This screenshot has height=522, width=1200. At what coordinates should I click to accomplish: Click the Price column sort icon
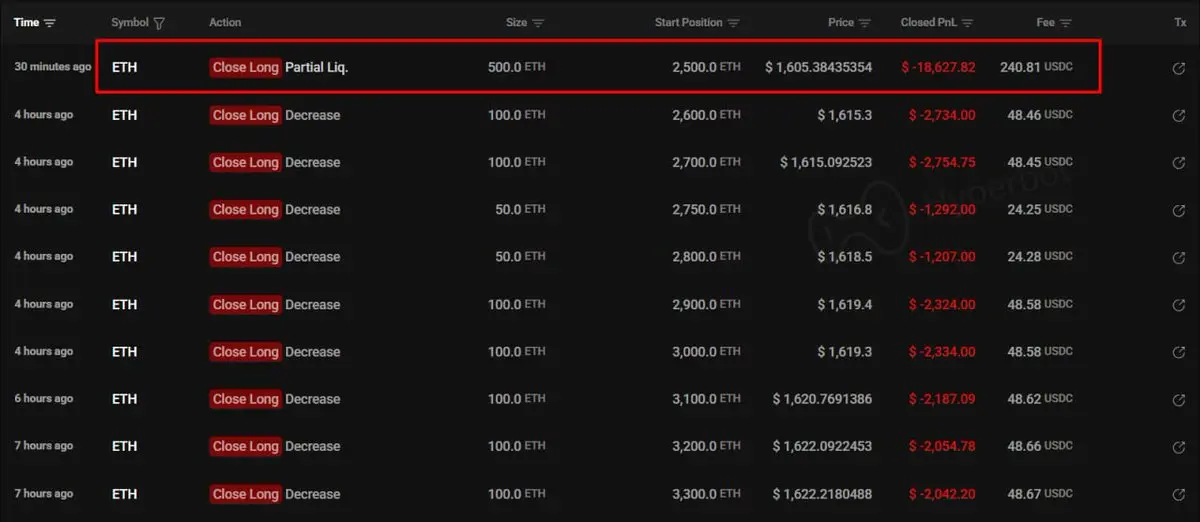pyautogui.click(x=865, y=22)
